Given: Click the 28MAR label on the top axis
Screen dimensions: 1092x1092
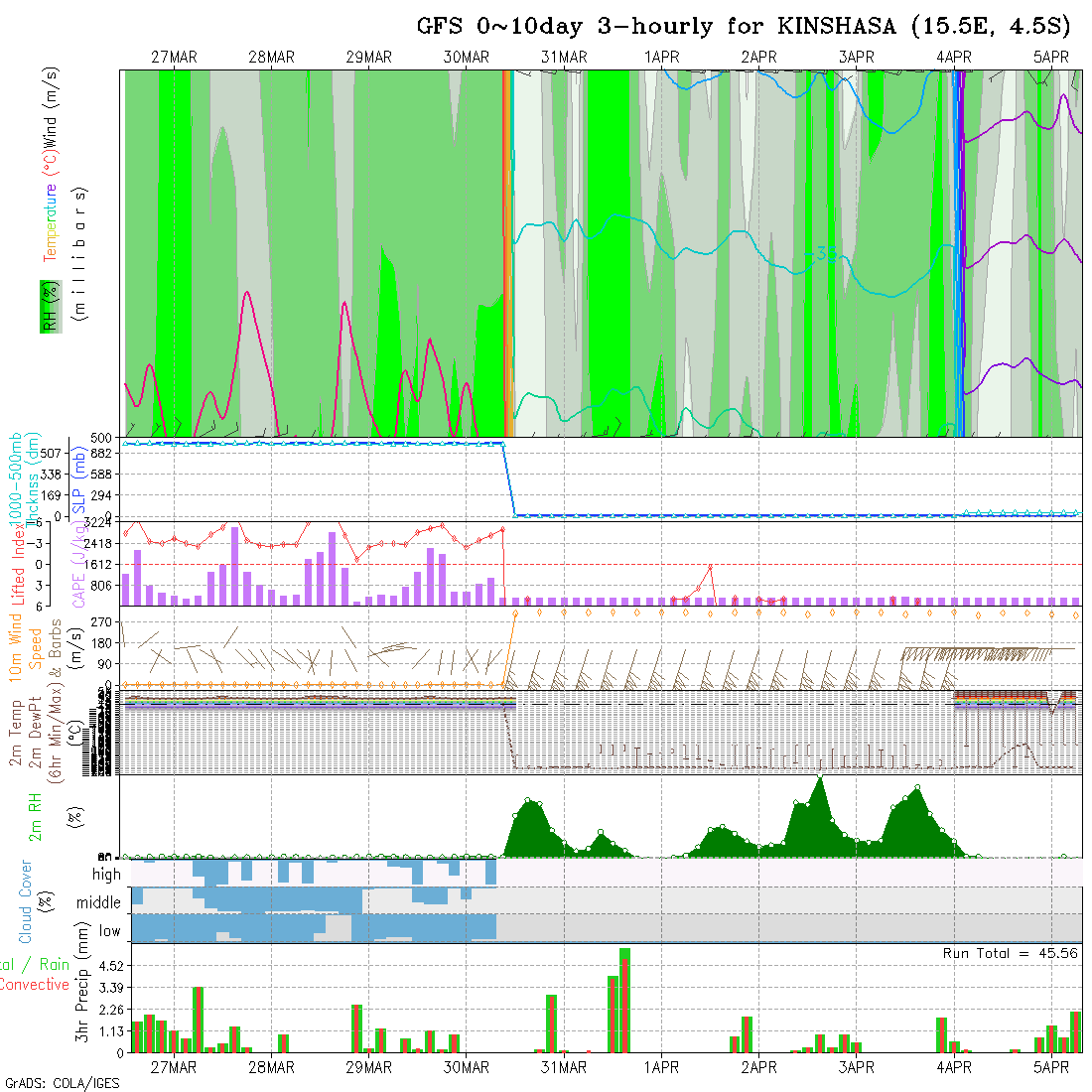Looking at the screenshot, I should tap(272, 58).
